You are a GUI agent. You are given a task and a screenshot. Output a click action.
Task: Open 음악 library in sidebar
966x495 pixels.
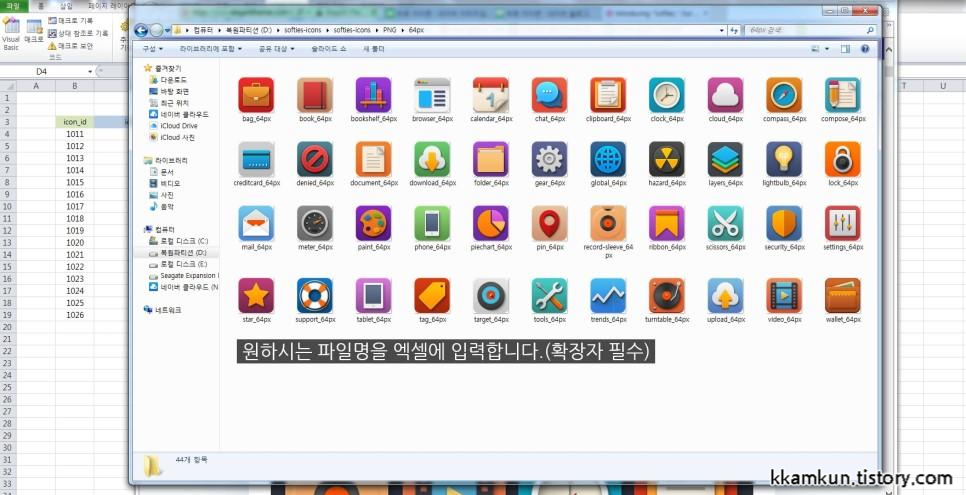click(162, 207)
